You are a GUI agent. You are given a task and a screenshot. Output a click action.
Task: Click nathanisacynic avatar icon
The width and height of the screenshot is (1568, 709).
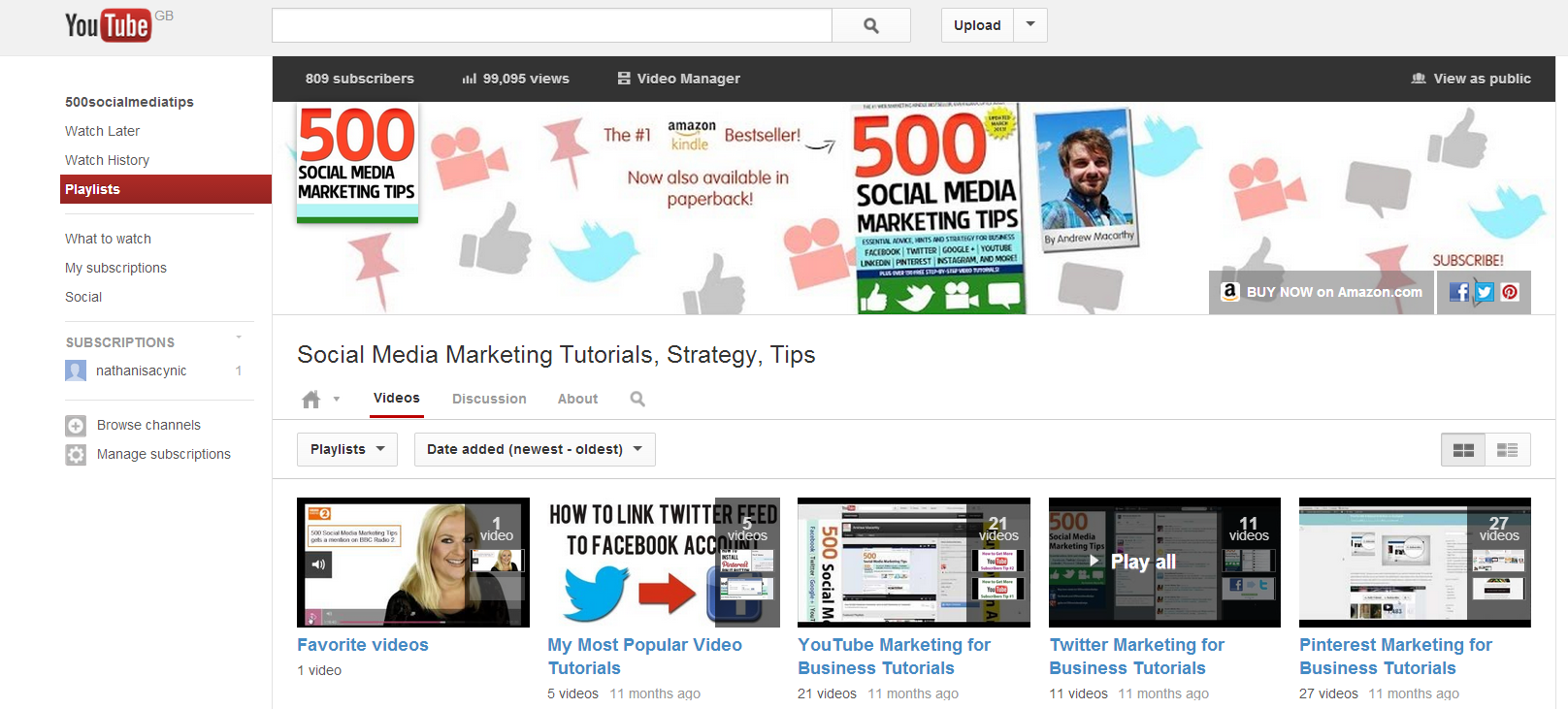76,371
